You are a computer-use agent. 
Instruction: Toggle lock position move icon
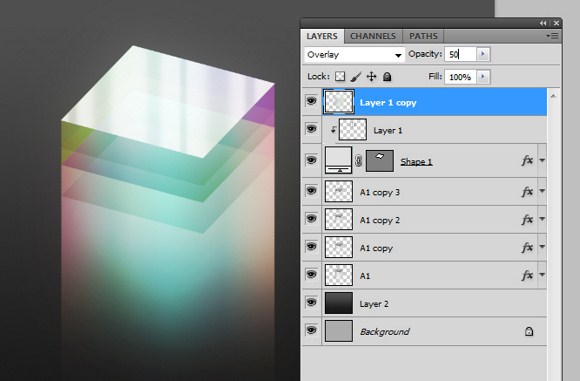coord(371,77)
